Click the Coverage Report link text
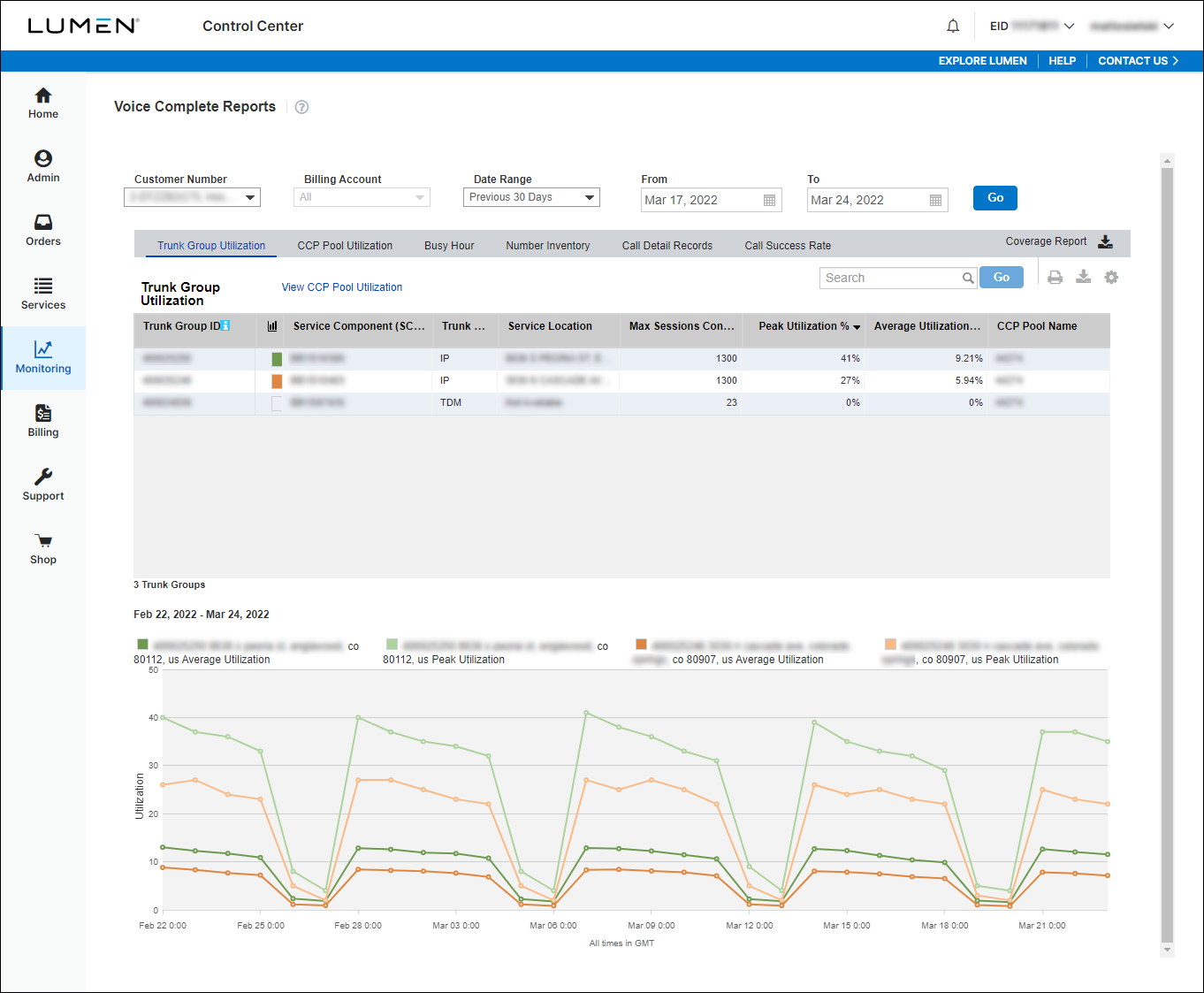 click(1046, 241)
